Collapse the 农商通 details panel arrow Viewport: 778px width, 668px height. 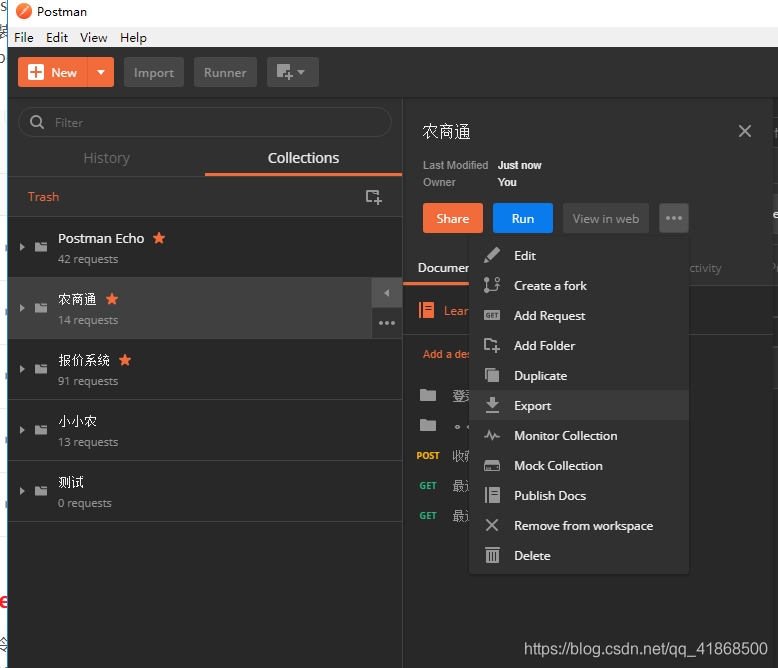pyautogui.click(x=387, y=293)
